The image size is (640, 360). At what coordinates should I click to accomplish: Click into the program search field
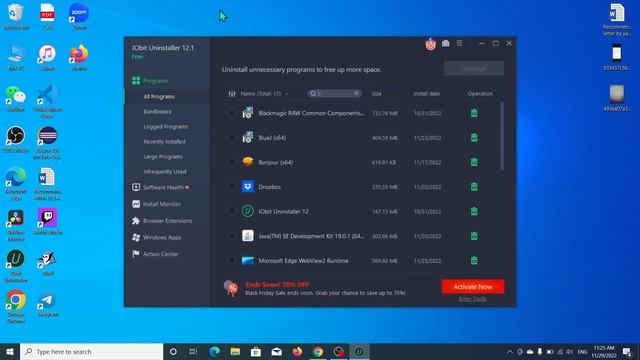(x=334, y=93)
